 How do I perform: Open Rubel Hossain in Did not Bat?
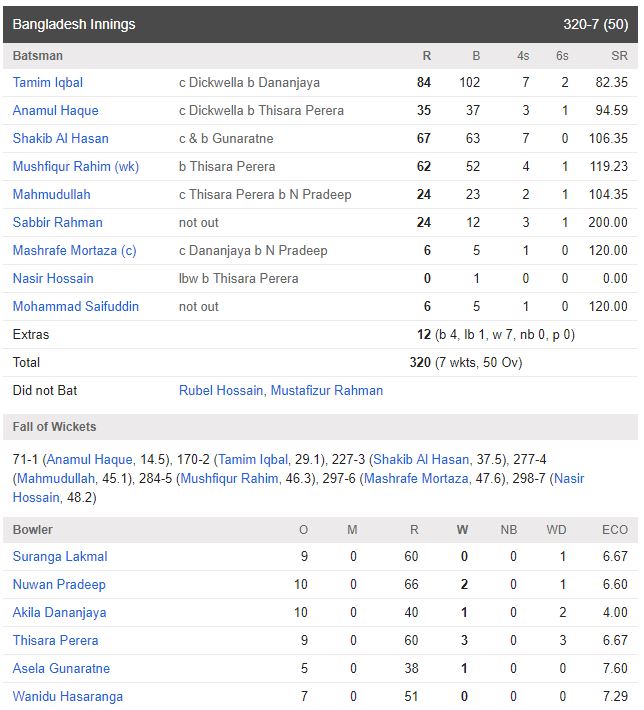click(221, 390)
